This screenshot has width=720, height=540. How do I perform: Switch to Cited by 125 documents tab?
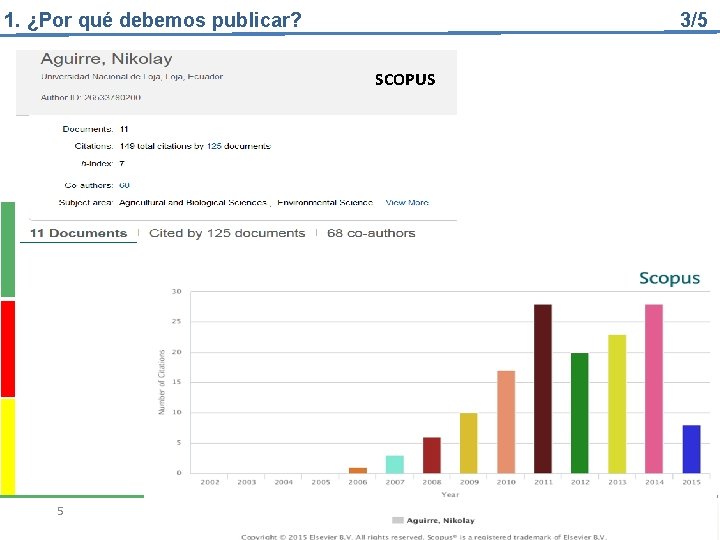point(227,233)
